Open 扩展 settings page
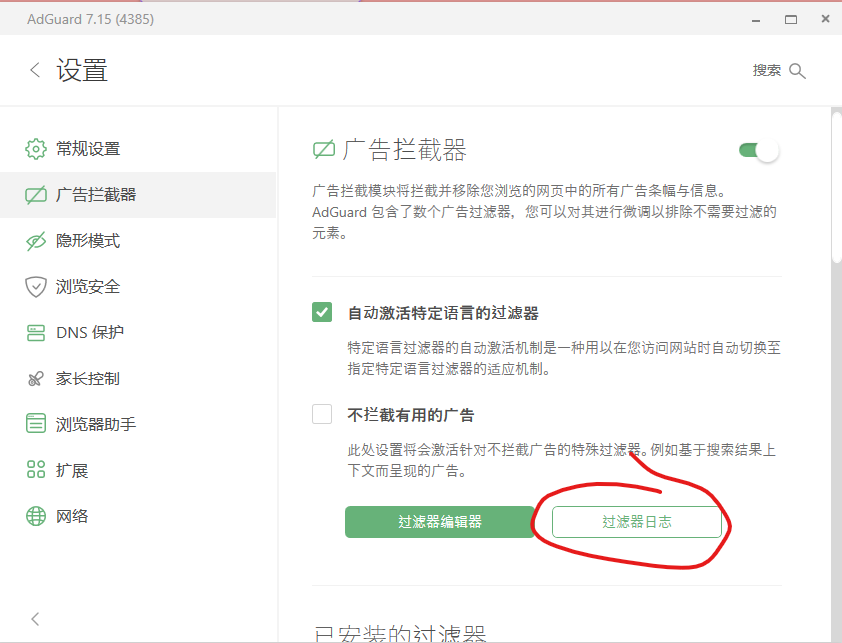Image resolution: width=842 pixels, height=643 pixels. point(138,471)
